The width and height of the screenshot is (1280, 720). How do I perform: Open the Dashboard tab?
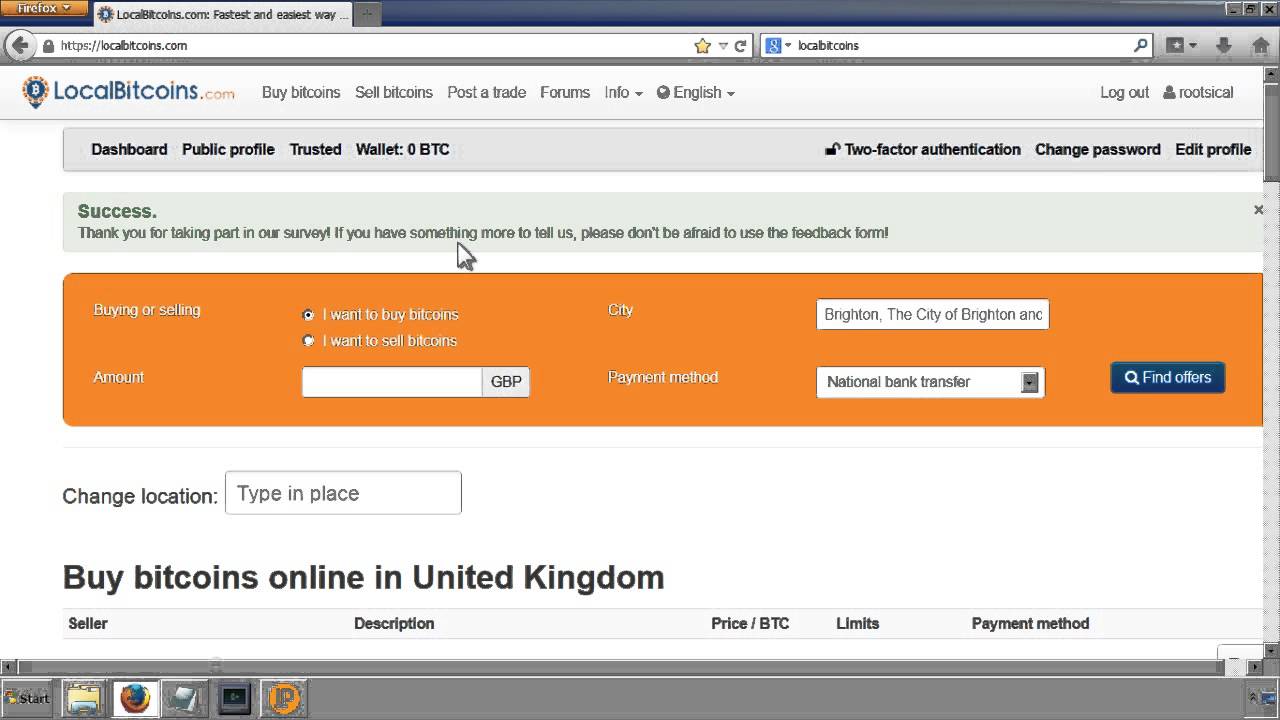(x=129, y=149)
